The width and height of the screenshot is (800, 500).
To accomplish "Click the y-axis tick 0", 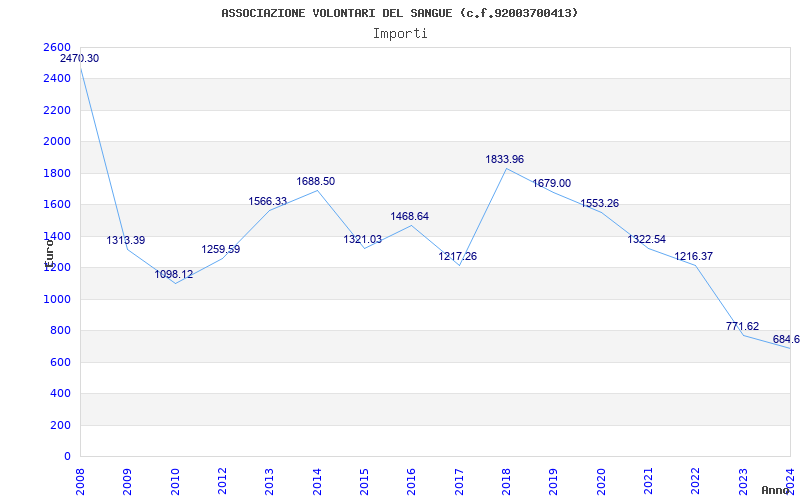I will 67,457.
